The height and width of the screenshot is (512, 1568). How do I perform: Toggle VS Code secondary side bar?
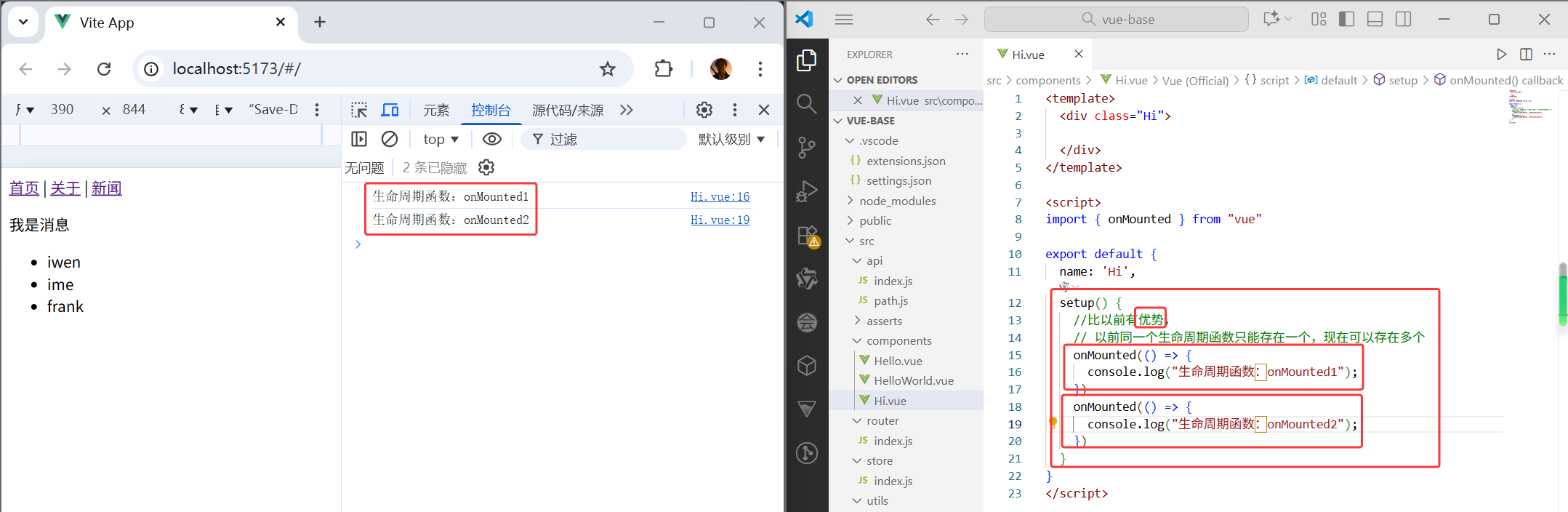[1403, 20]
